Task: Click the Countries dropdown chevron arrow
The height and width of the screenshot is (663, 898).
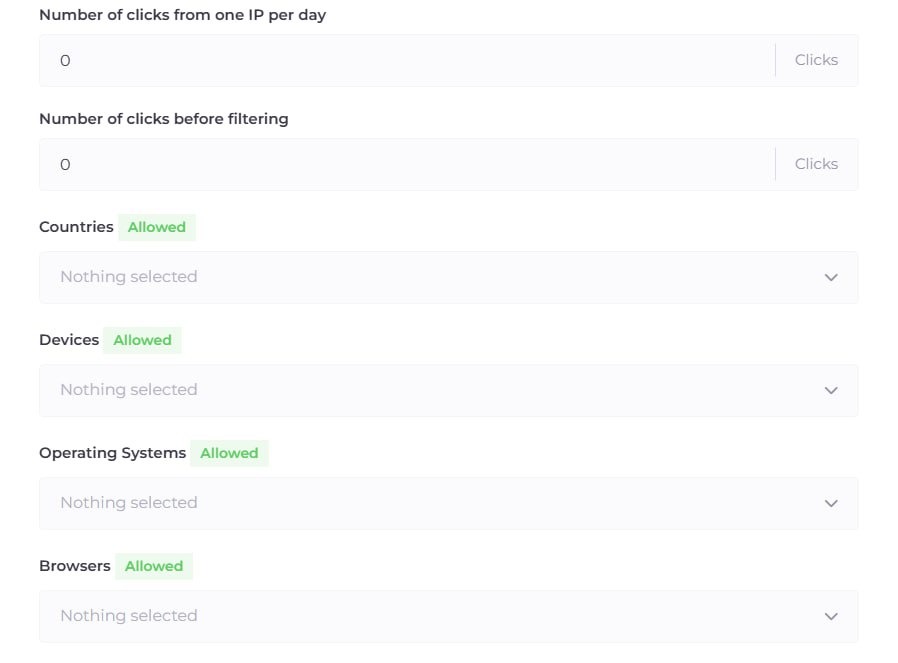Action: coord(831,277)
